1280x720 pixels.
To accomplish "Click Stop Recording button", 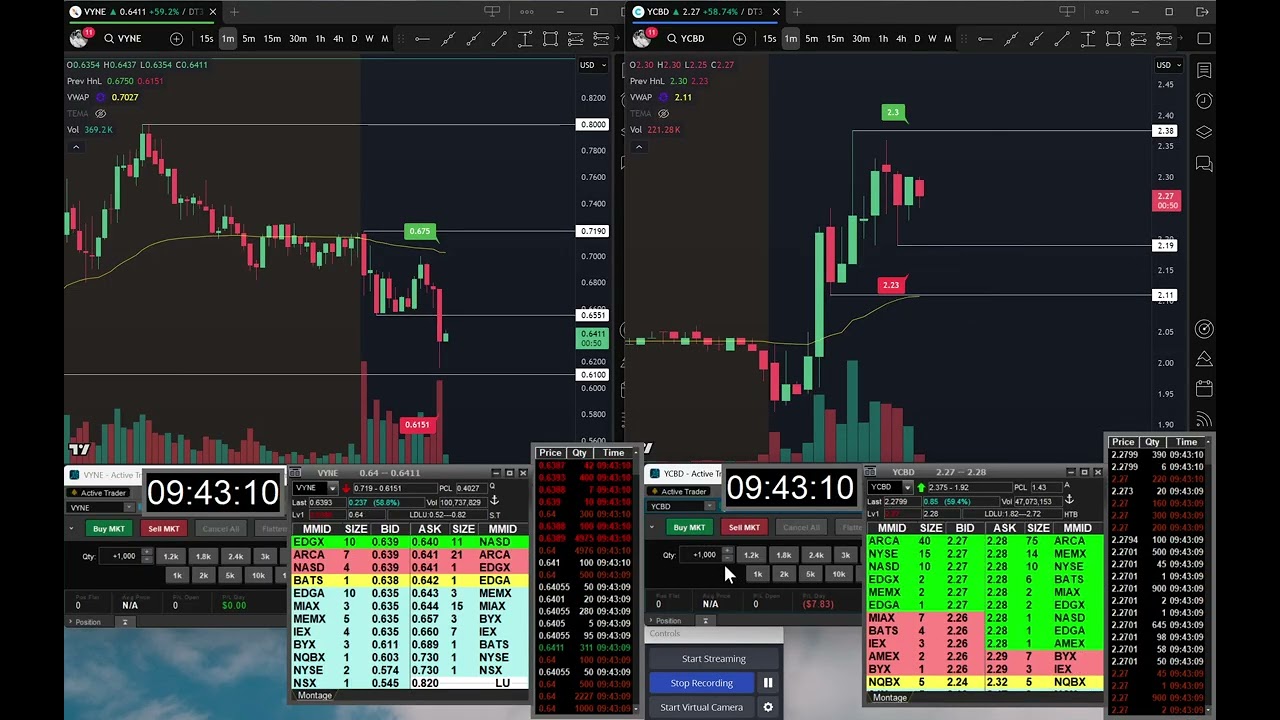I will (x=702, y=683).
